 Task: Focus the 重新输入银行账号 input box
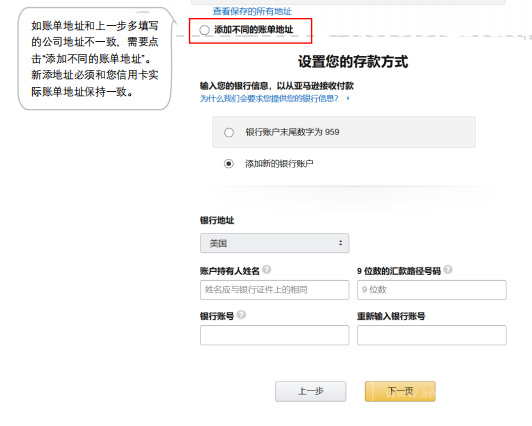[432, 335]
